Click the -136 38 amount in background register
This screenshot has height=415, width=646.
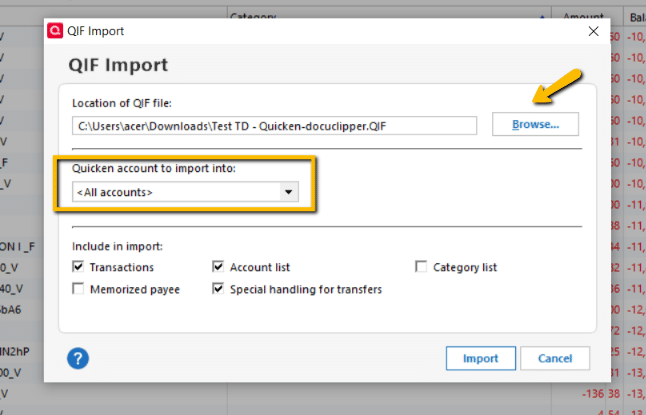pos(601,394)
